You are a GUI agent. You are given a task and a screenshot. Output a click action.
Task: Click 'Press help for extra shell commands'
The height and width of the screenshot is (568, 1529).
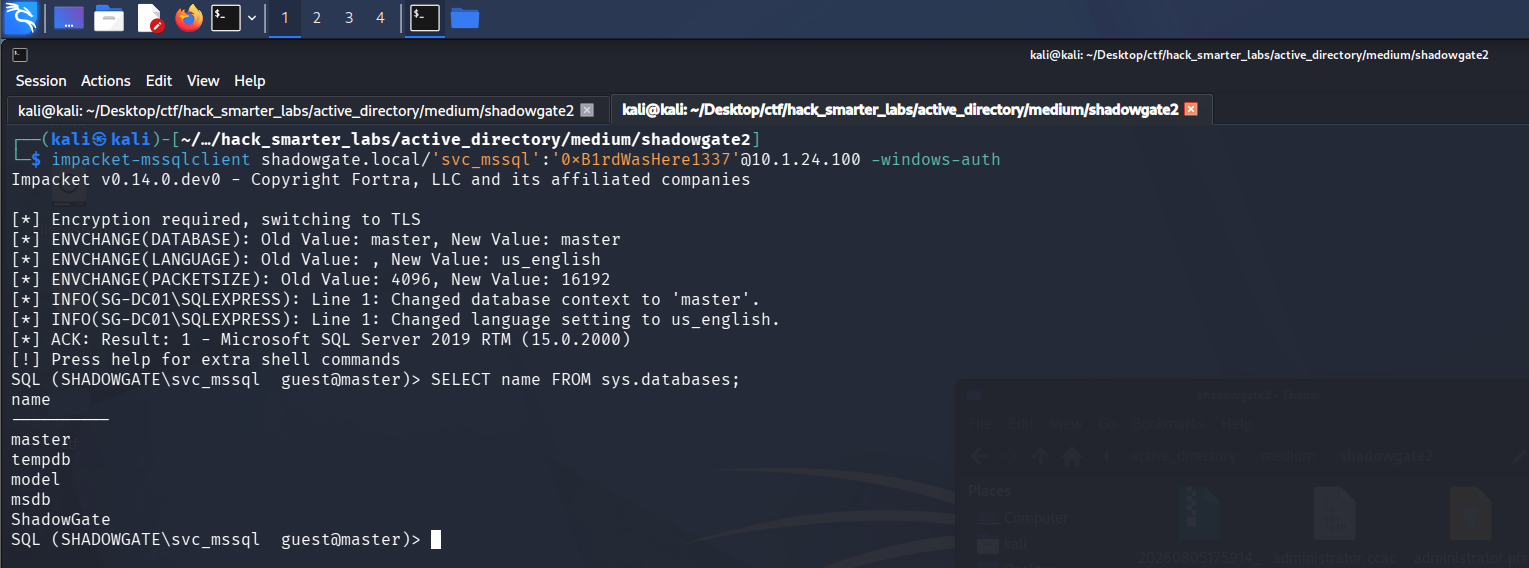click(x=206, y=360)
